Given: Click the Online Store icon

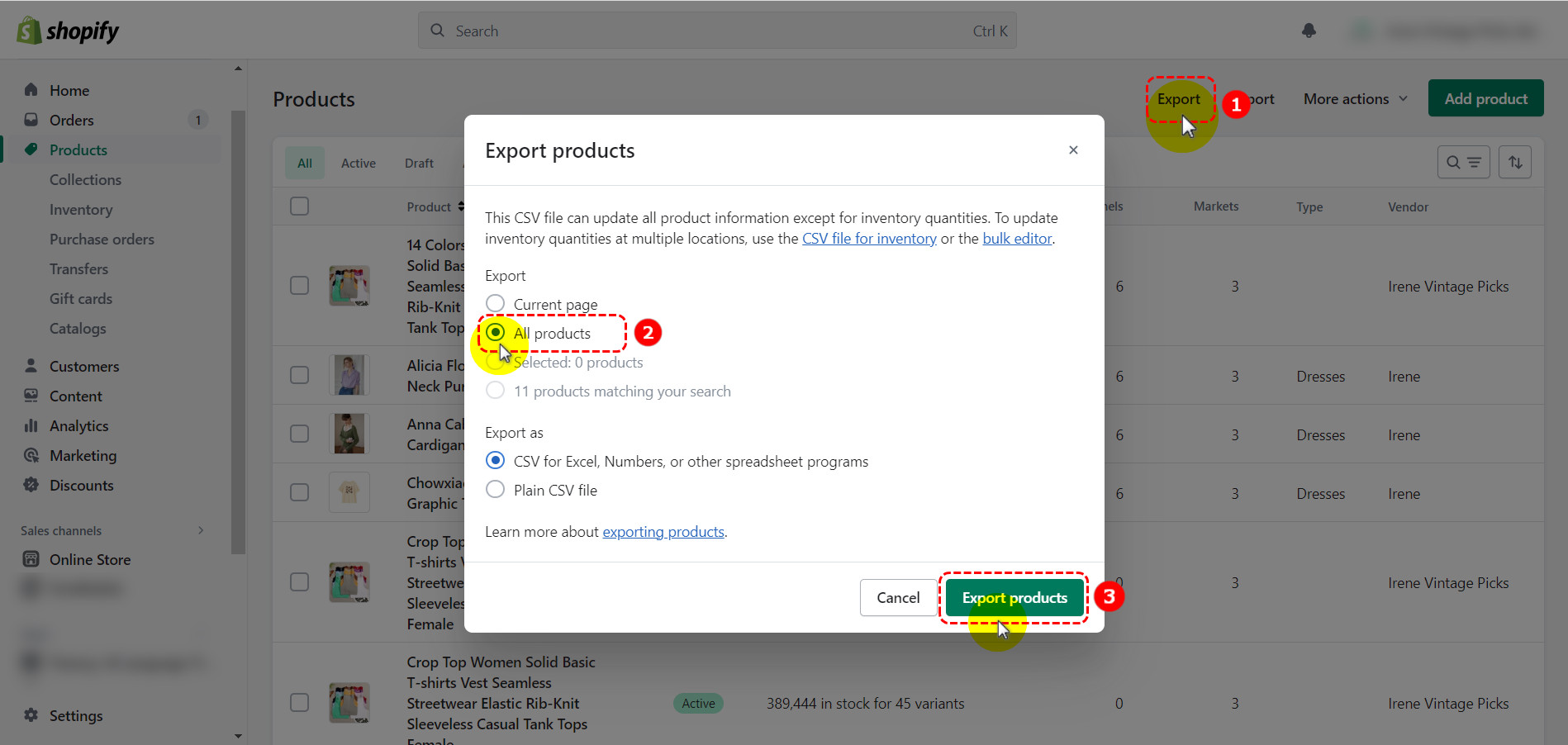Looking at the screenshot, I should point(31,559).
